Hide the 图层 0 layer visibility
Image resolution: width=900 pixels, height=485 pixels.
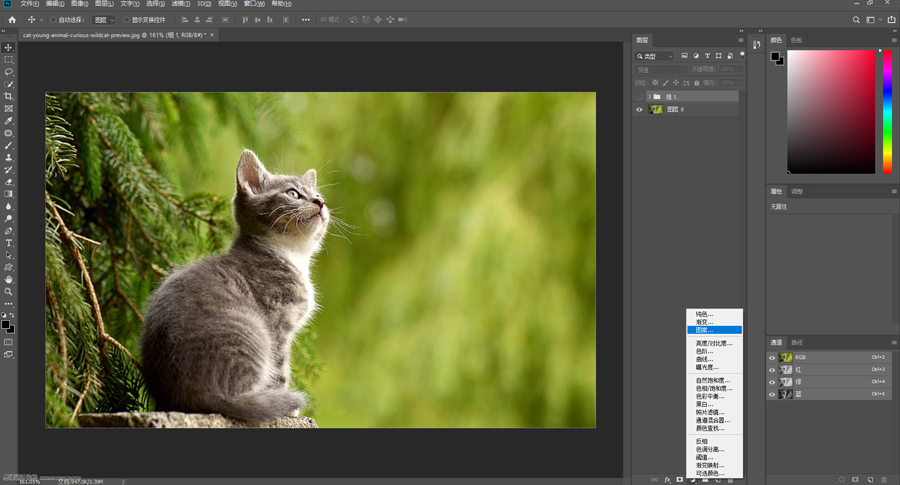tap(640, 110)
